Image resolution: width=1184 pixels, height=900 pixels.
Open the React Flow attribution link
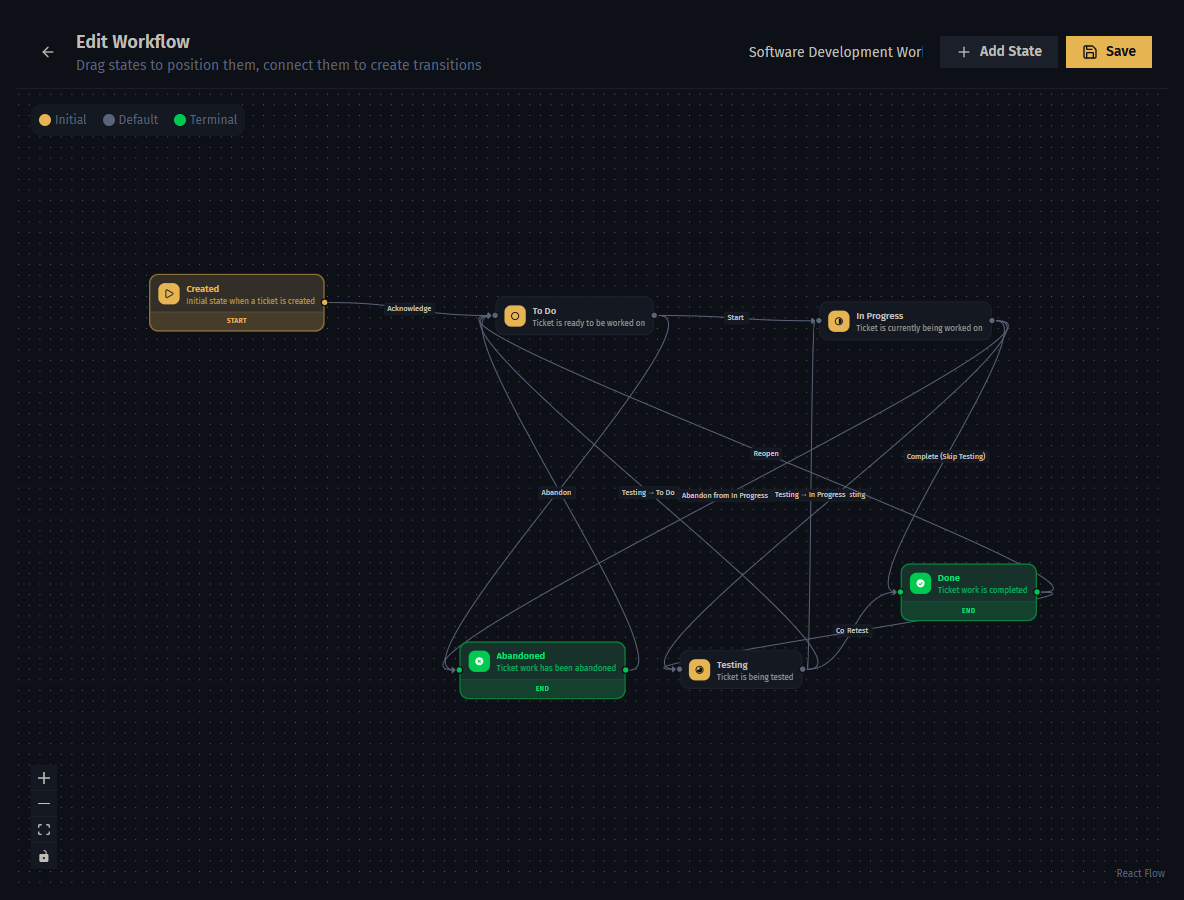1140,874
